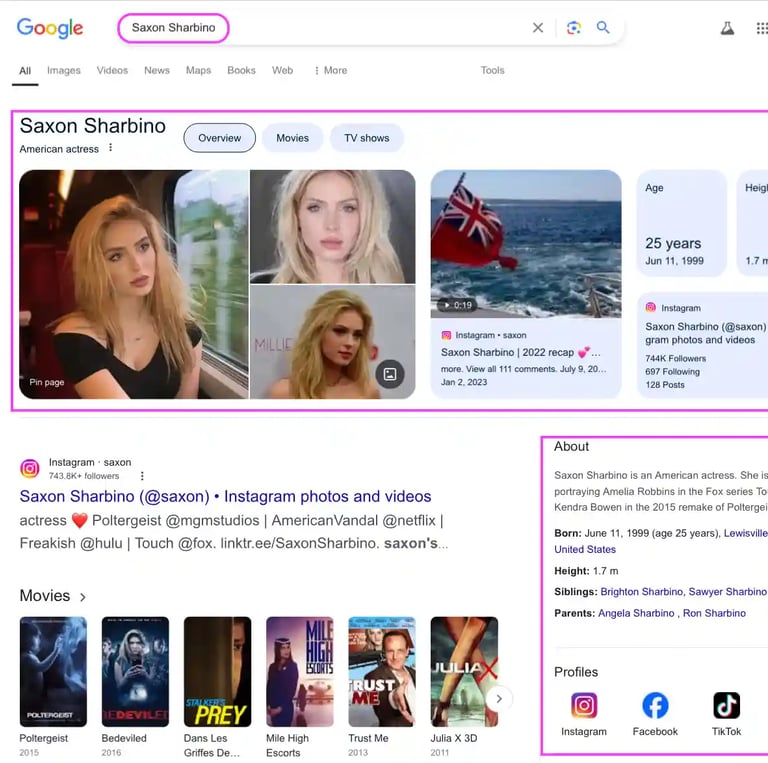
Task: Click the Instagram label under profile icon
Action: [x=584, y=732]
